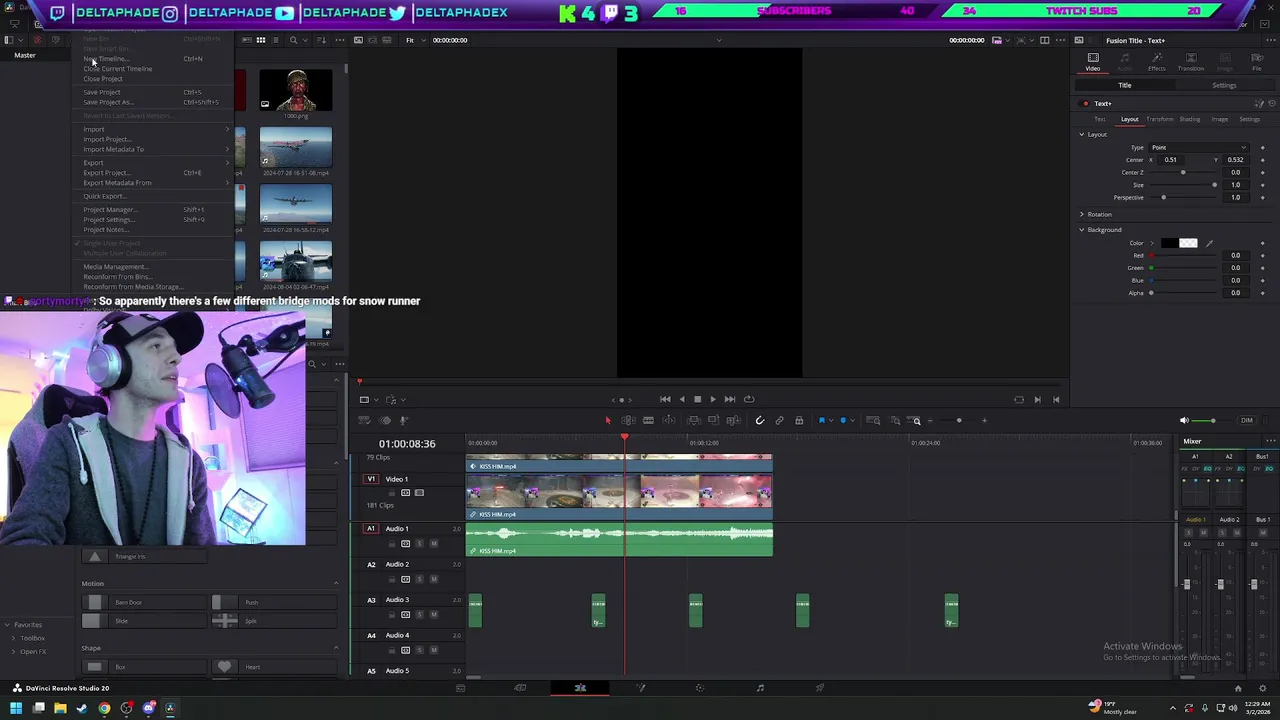Open the Inspector Transition tab icon

tap(1190, 62)
